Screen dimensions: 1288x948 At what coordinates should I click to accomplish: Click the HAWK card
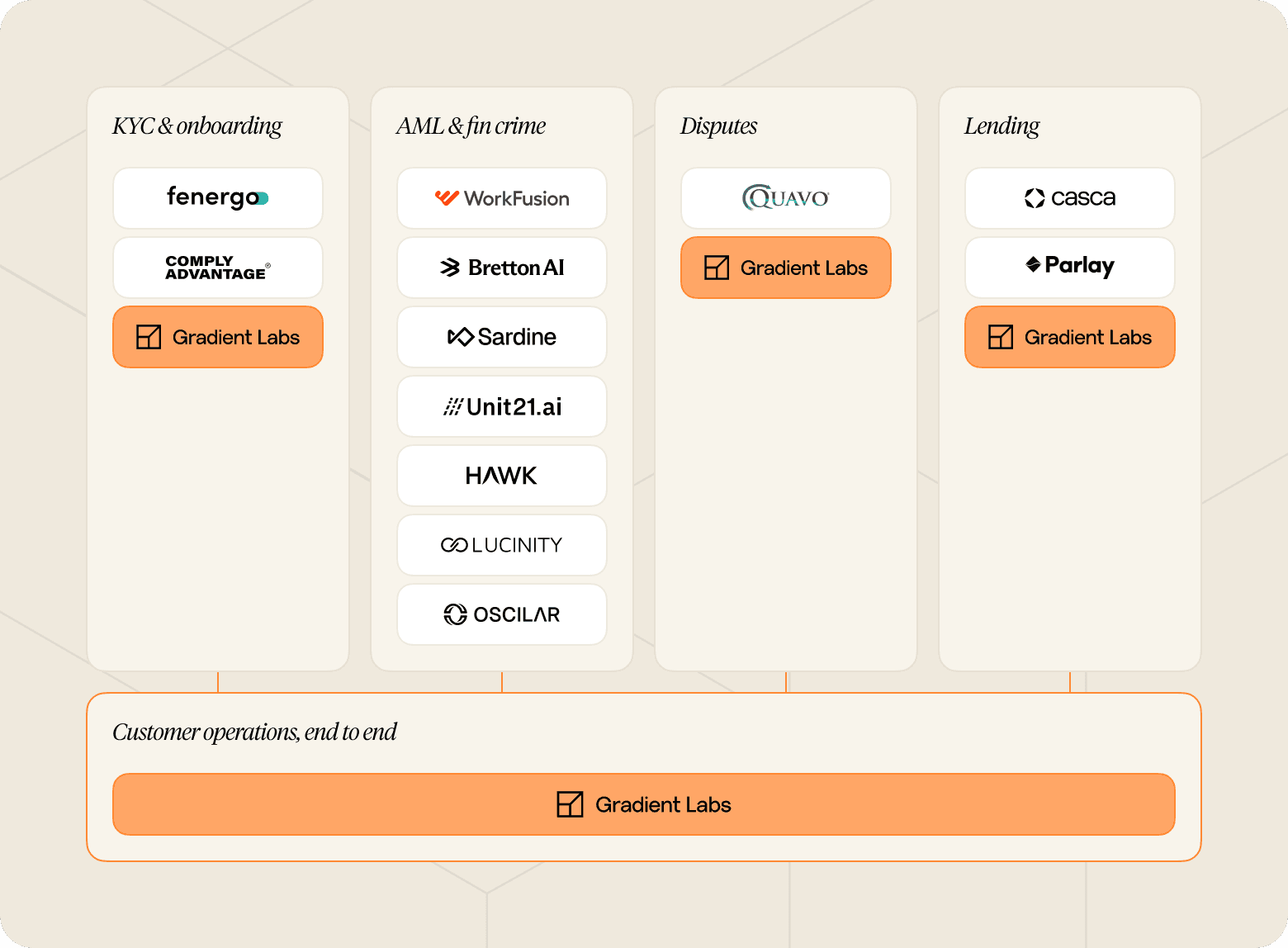pos(502,476)
